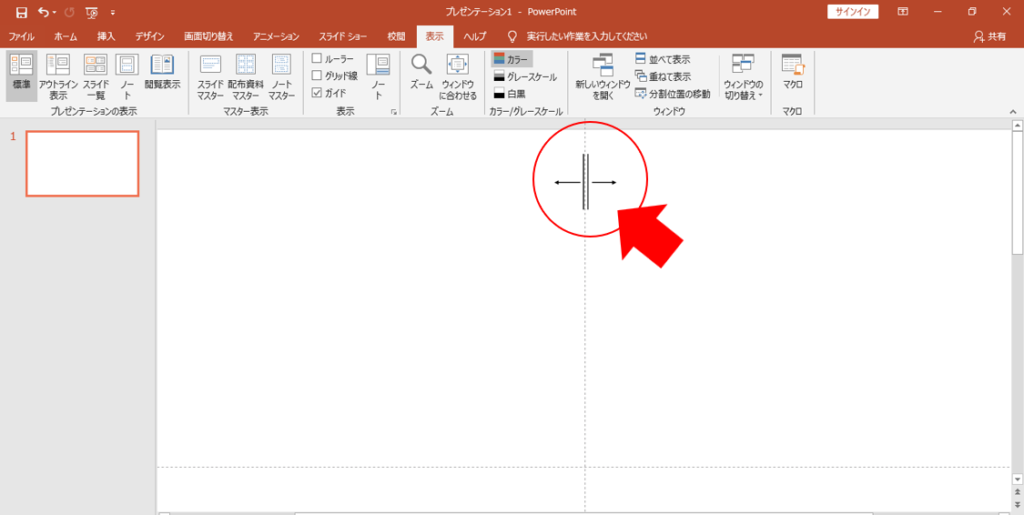Switch to the アニメーション tab

278,36
